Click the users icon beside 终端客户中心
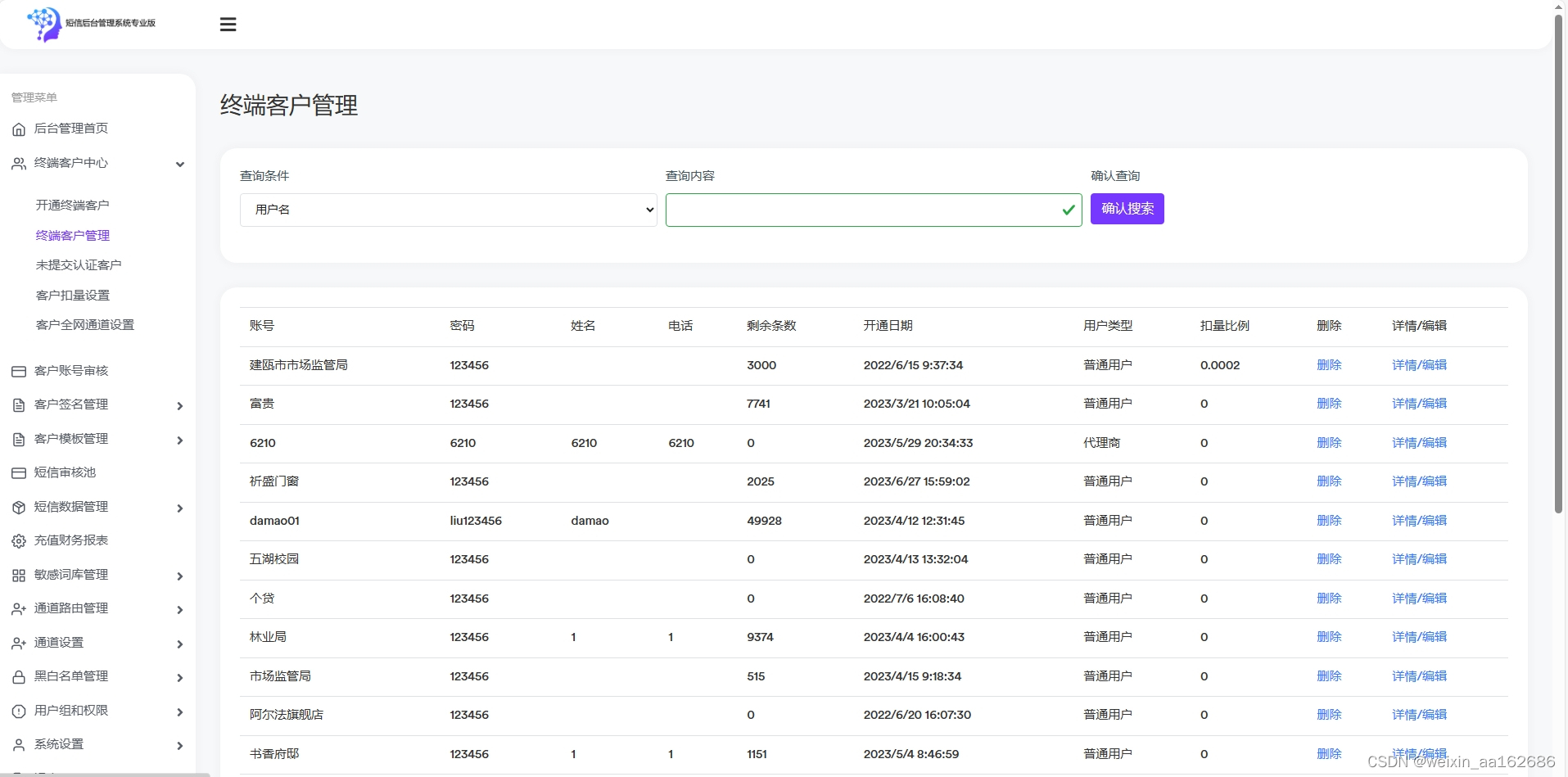The image size is (1568, 777). point(19,164)
